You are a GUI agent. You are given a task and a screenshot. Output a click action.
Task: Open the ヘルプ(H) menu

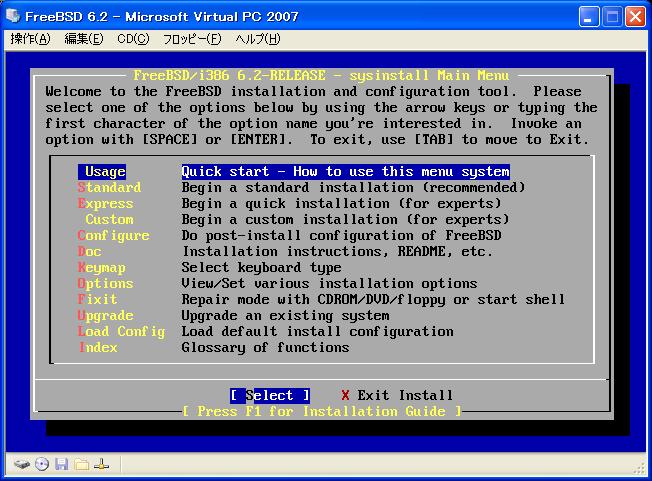(x=258, y=39)
